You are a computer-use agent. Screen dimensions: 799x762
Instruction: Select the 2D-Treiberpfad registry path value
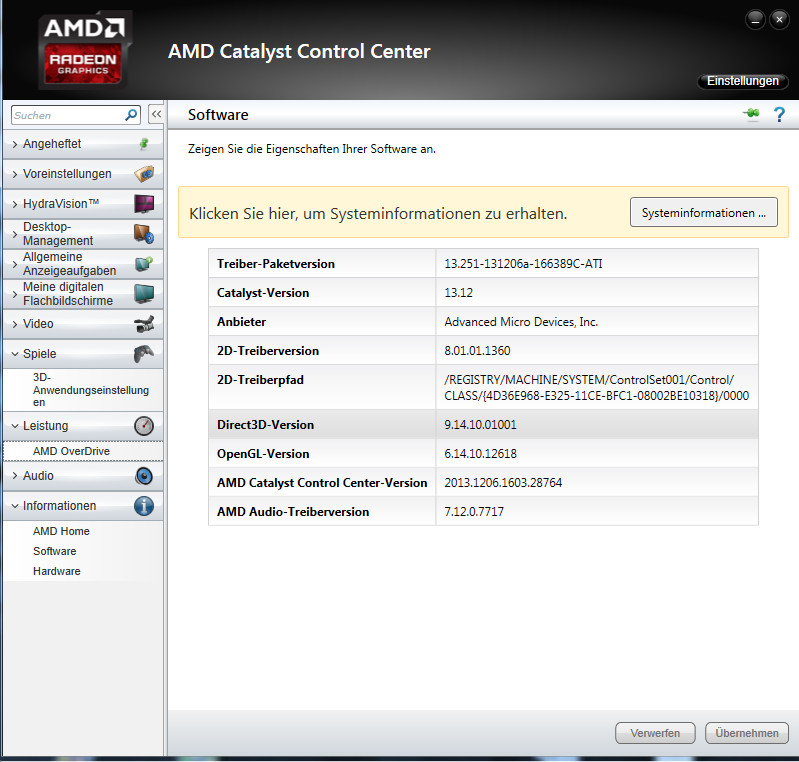tap(596, 387)
